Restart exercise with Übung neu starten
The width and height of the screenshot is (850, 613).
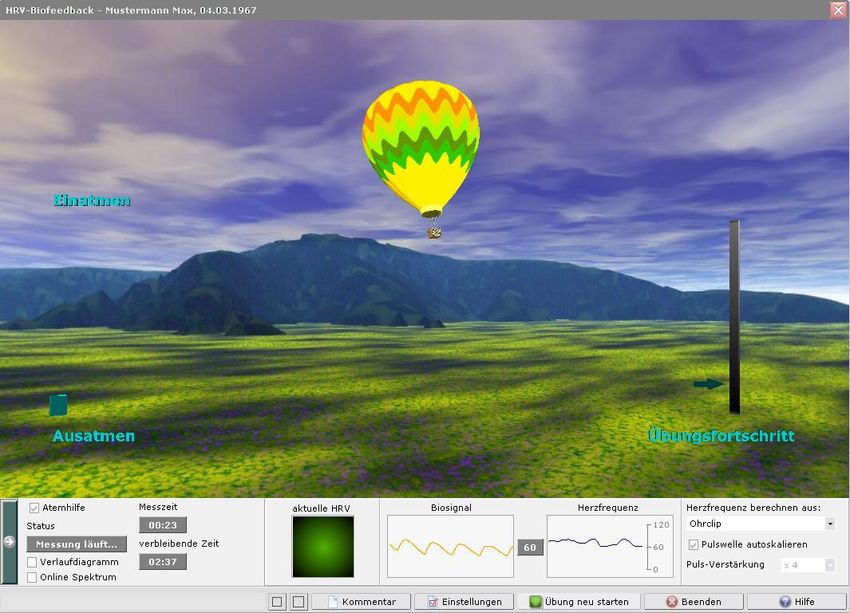tap(579, 602)
